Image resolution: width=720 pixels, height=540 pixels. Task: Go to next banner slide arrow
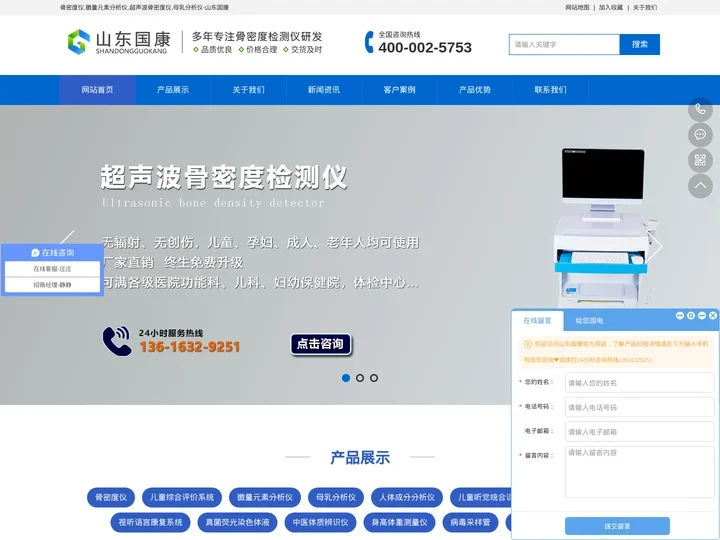pyautogui.click(x=654, y=247)
